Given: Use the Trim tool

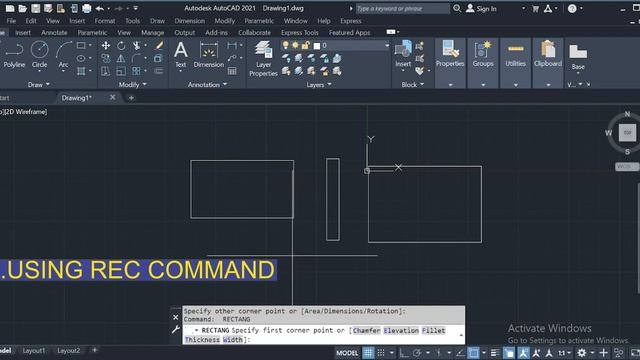Looking at the screenshot, I should tap(136, 45).
